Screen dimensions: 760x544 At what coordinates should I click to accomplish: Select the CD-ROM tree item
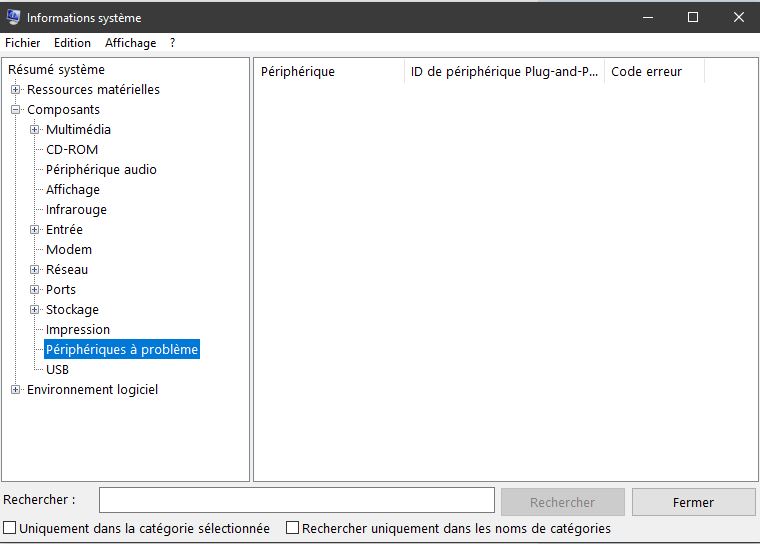click(x=72, y=150)
